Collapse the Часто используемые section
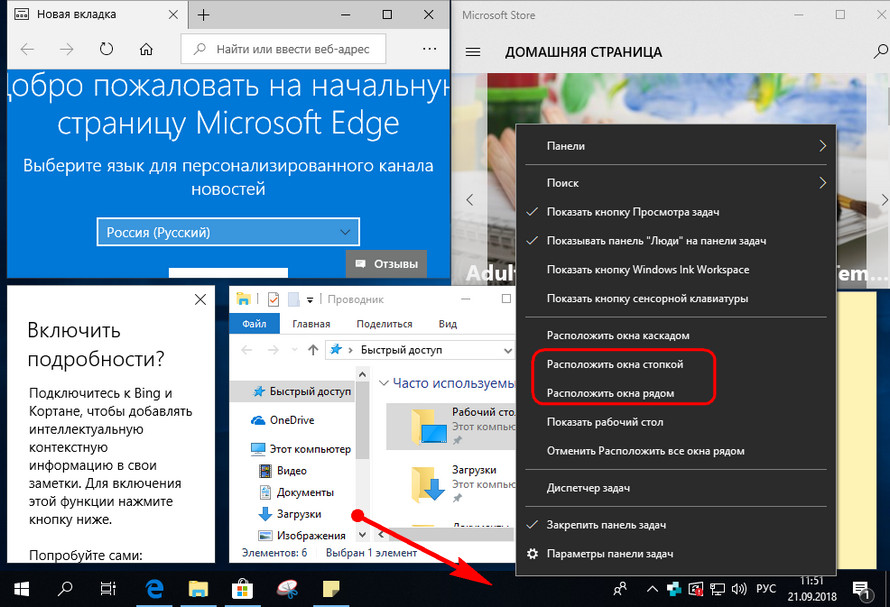 [x=384, y=383]
